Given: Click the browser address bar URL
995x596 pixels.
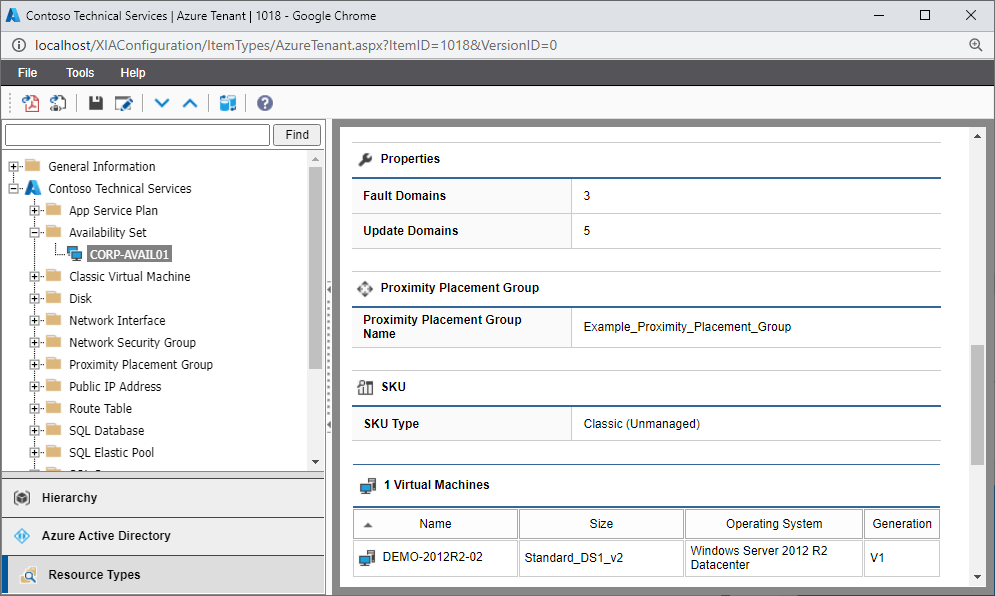Looking at the screenshot, I should (x=296, y=45).
